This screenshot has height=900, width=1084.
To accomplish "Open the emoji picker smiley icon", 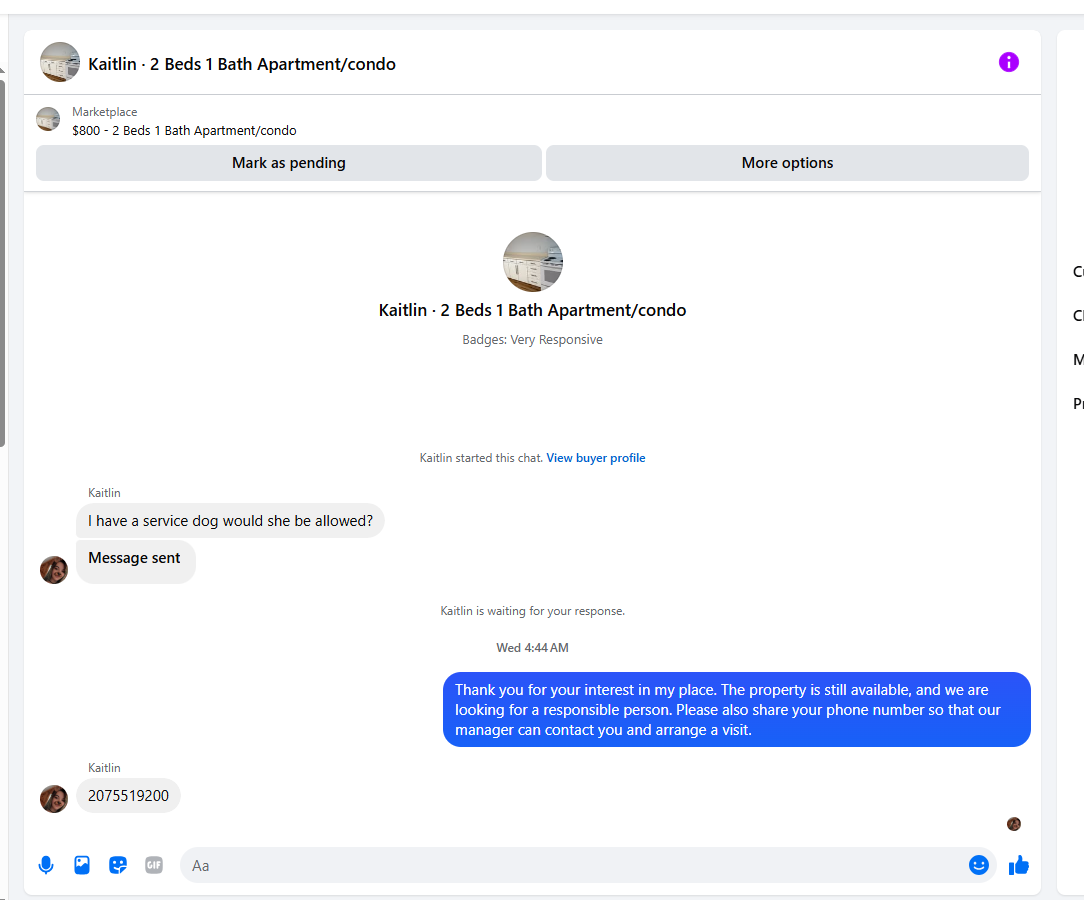I will [978, 865].
